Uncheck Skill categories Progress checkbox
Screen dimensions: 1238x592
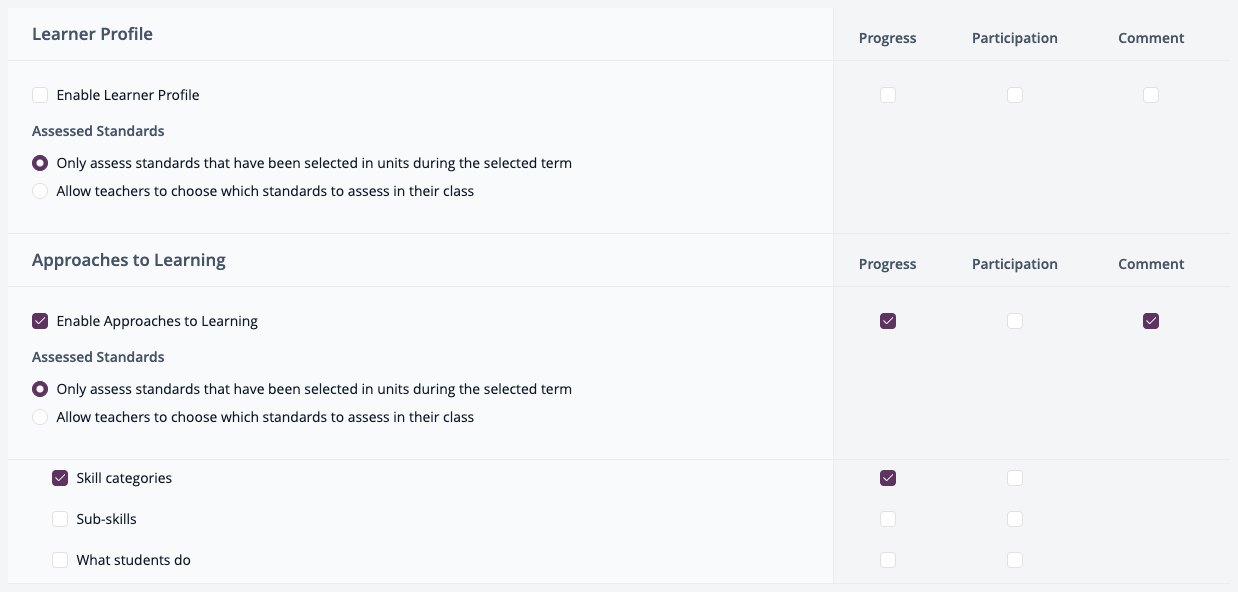click(x=888, y=478)
